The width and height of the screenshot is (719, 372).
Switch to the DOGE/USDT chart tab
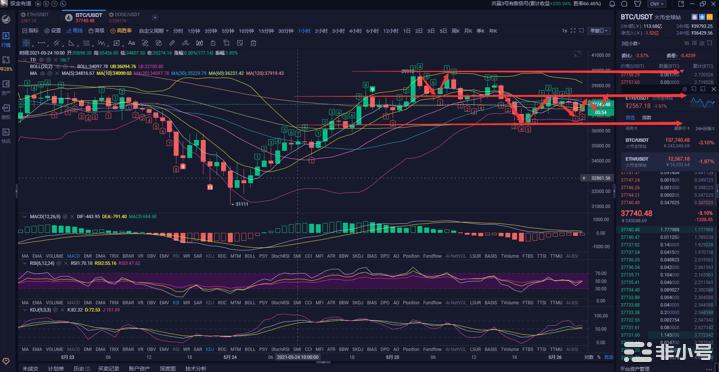pos(125,17)
